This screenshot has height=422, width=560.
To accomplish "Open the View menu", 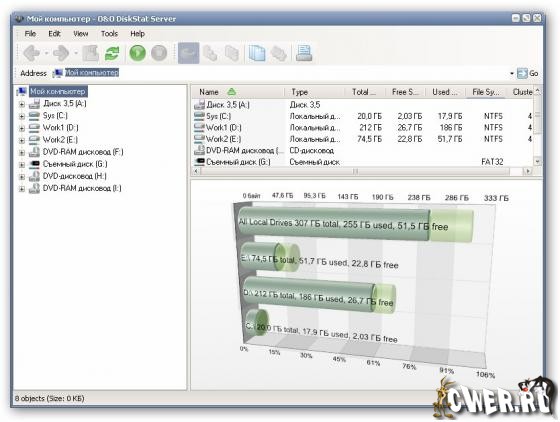I will [80, 34].
